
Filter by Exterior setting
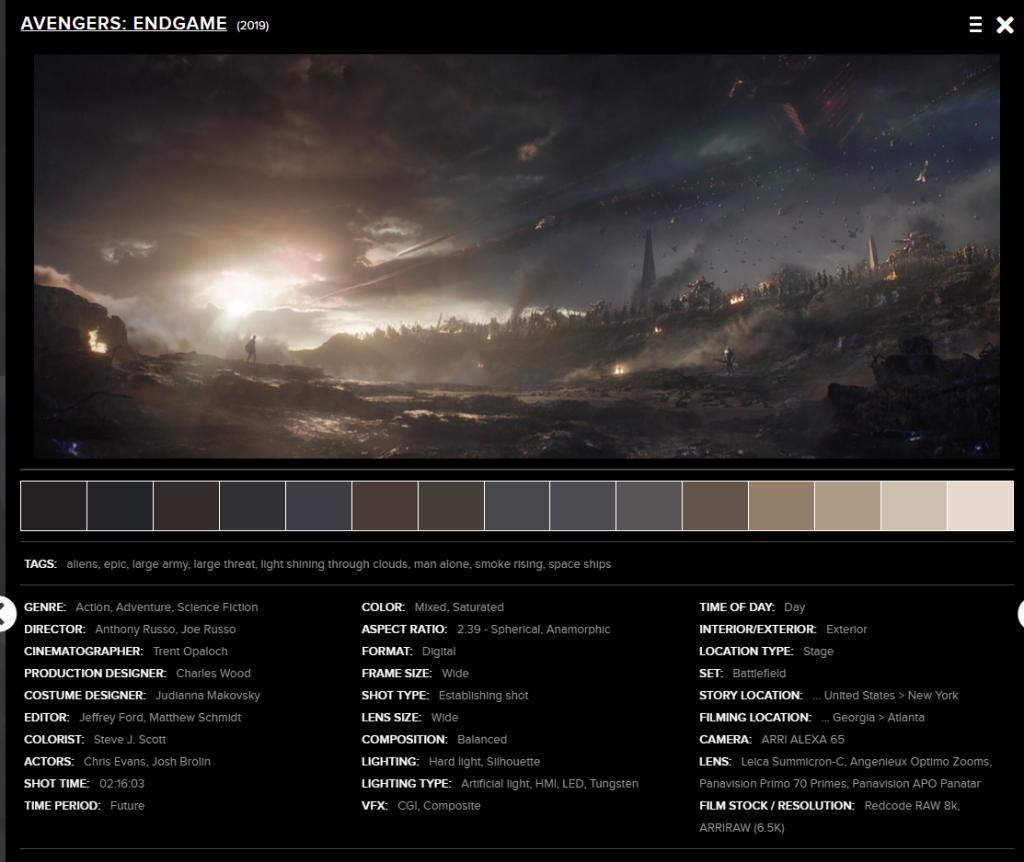point(846,630)
